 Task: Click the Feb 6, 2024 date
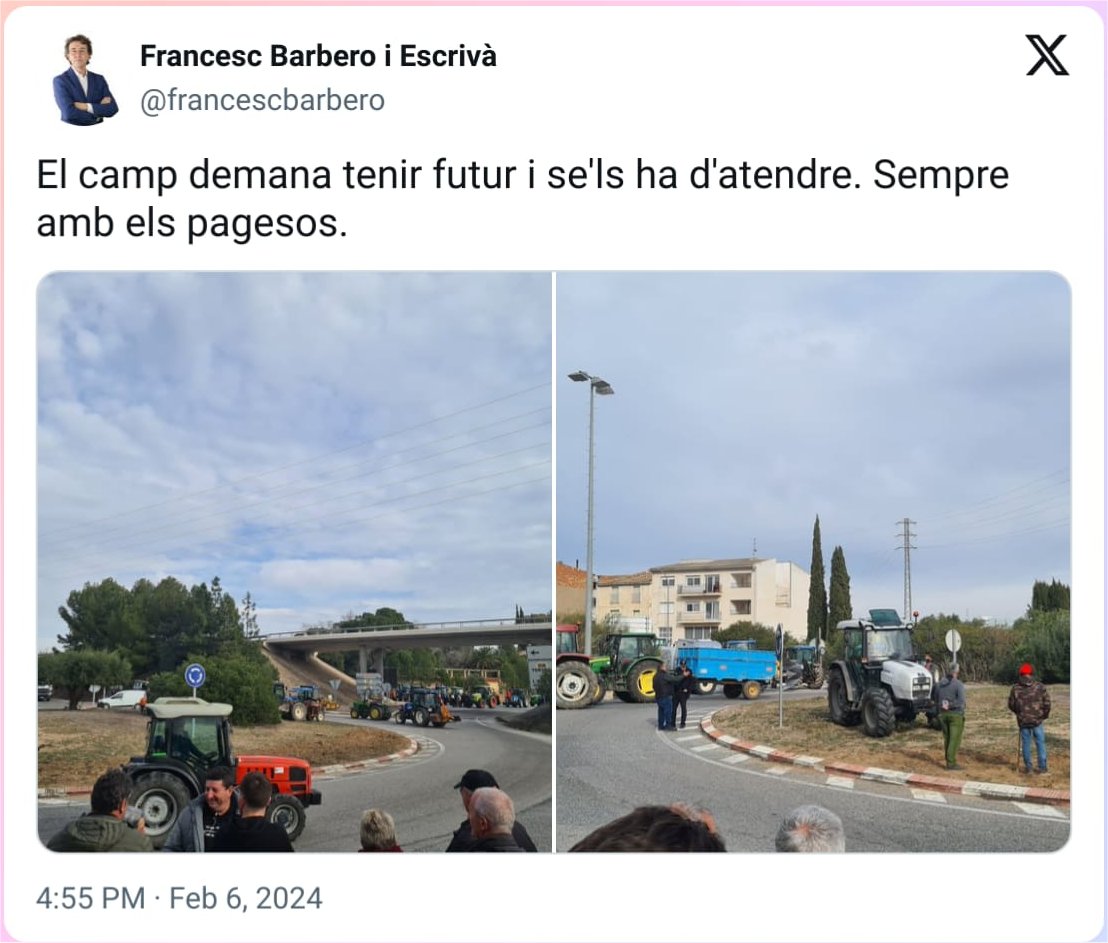(x=245, y=898)
